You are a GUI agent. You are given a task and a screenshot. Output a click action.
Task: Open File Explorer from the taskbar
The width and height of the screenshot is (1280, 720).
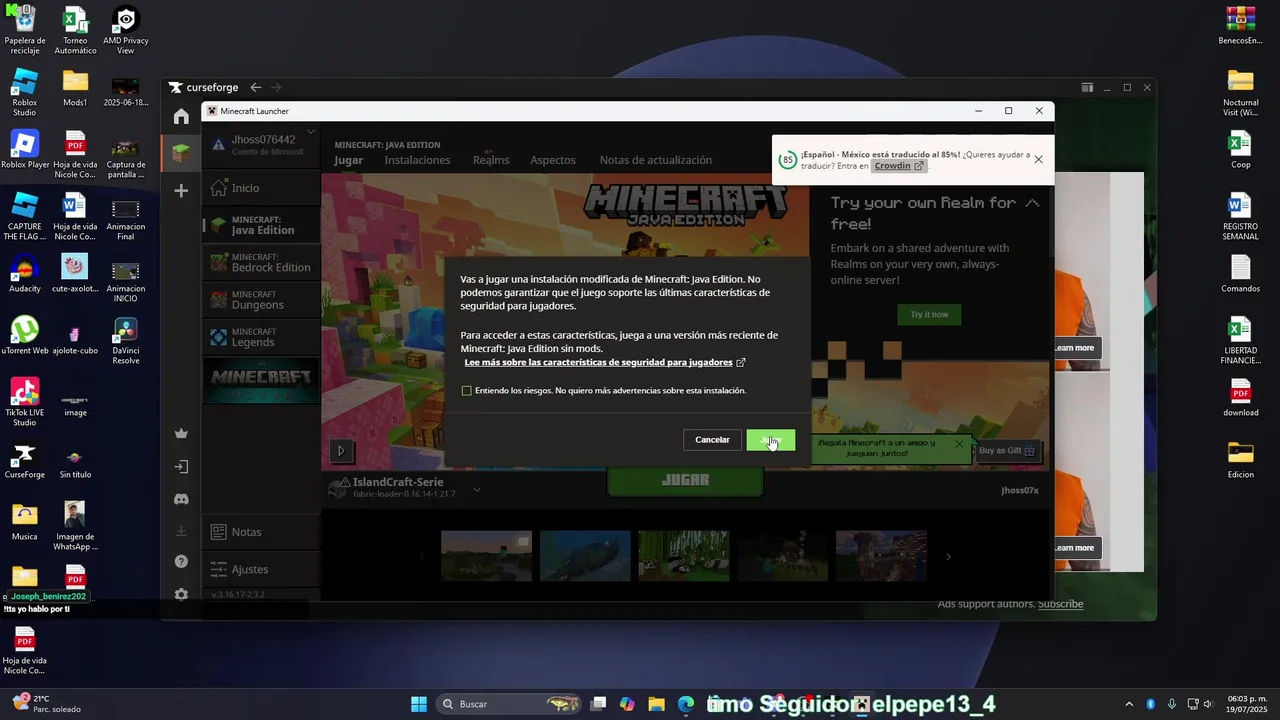point(657,704)
